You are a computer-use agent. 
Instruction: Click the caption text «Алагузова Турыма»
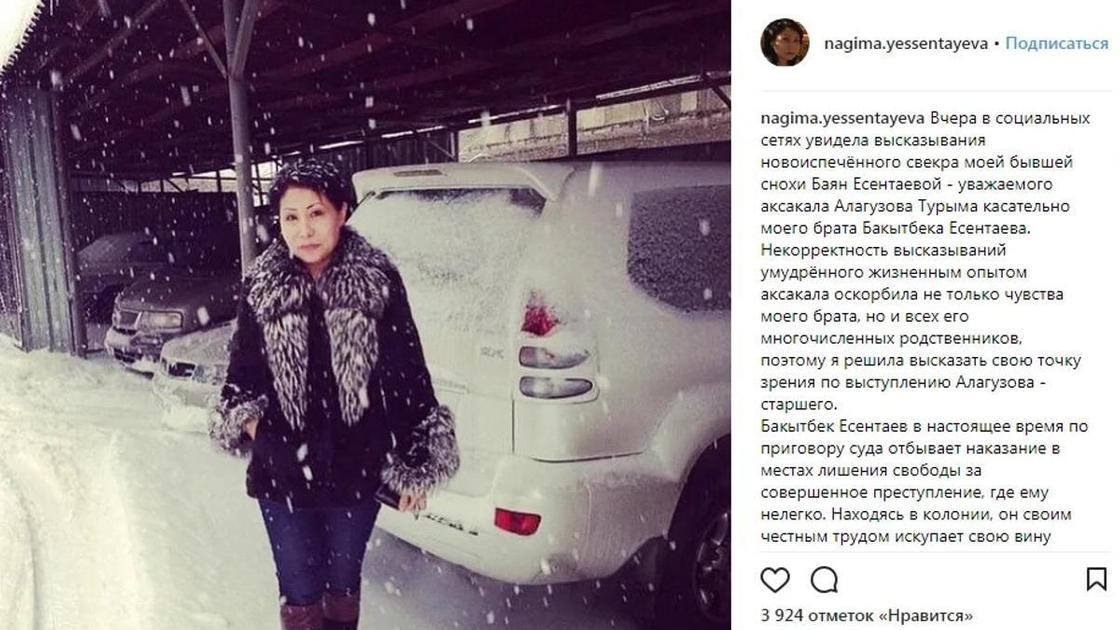coord(904,206)
